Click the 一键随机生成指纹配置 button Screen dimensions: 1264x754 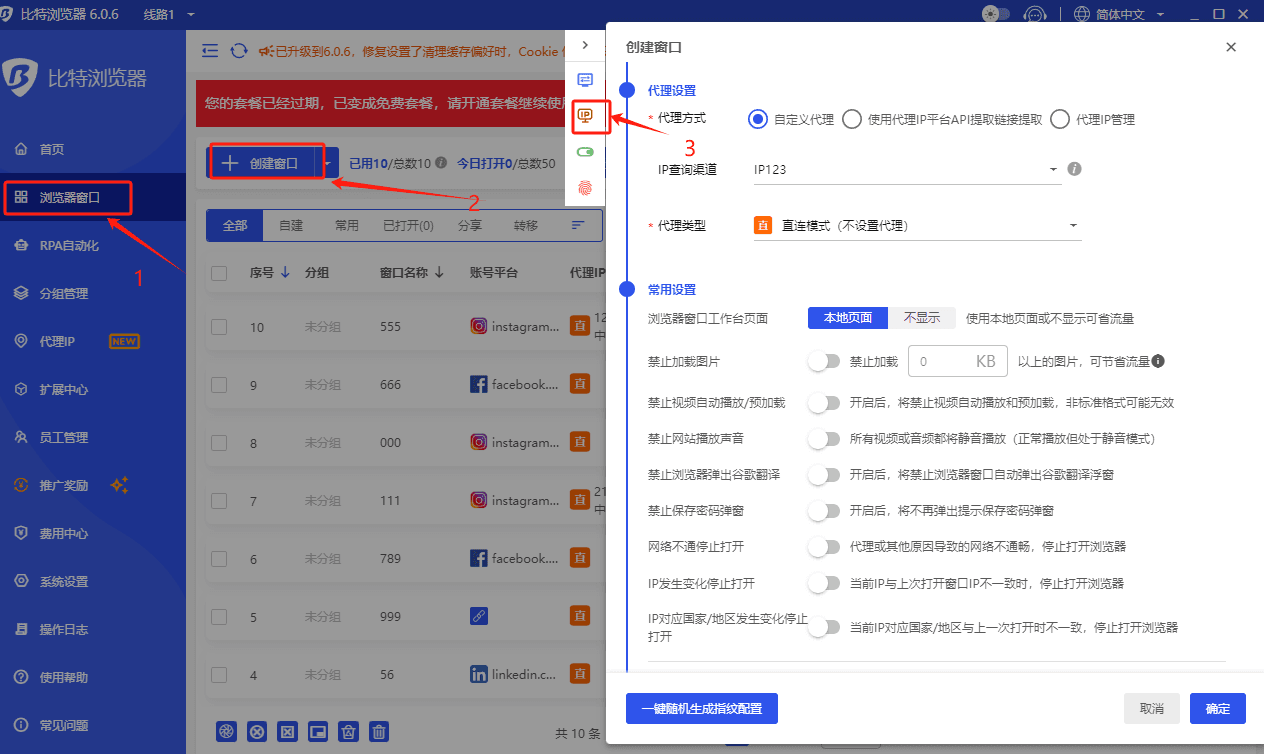(x=701, y=708)
